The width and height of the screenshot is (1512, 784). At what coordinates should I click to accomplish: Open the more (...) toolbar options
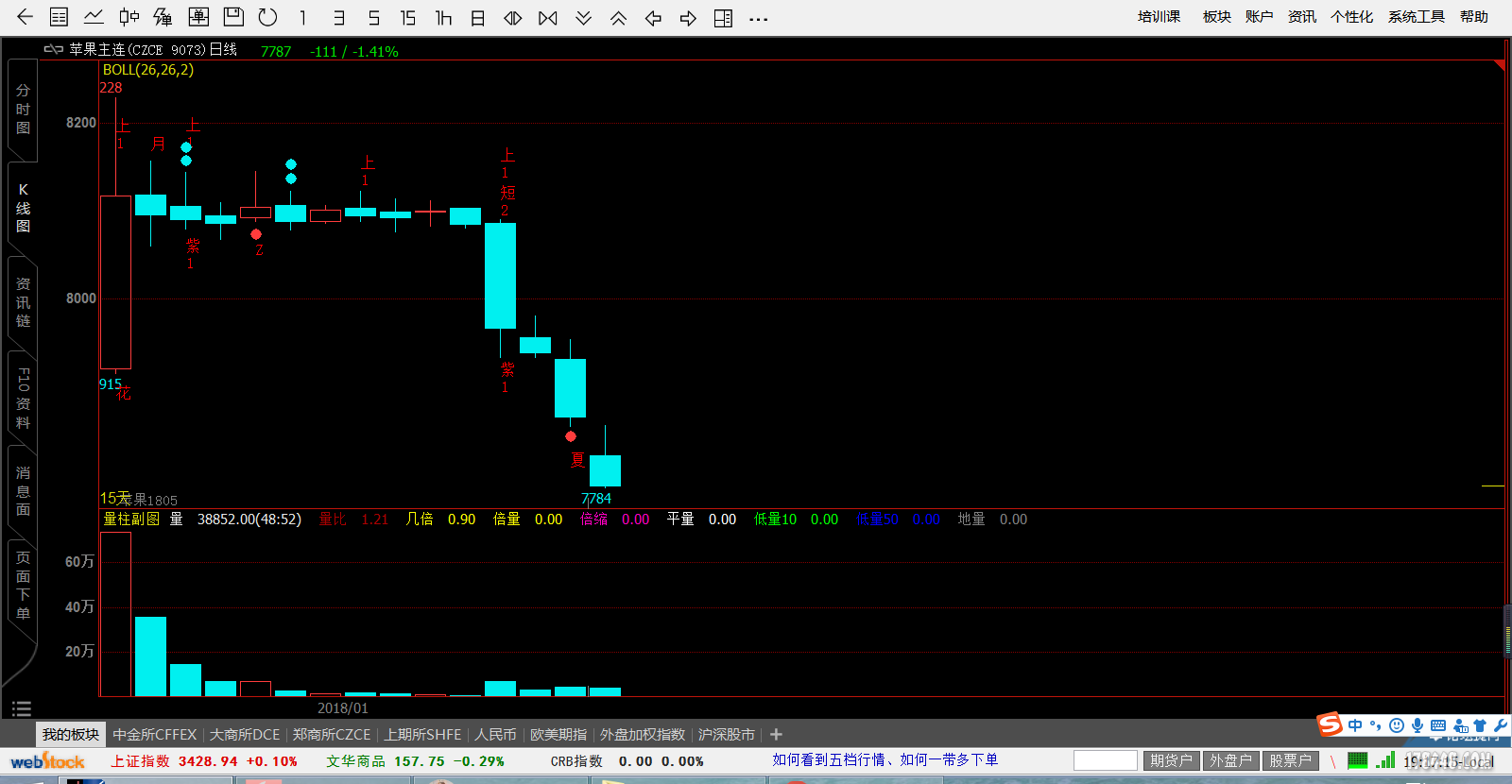758,18
